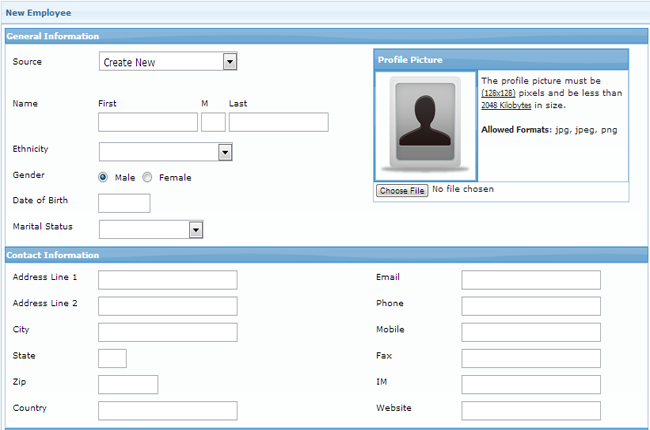The height and width of the screenshot is (430, 650).
Task: Click the 2048 Kilobytes size link
Action: 506,105
